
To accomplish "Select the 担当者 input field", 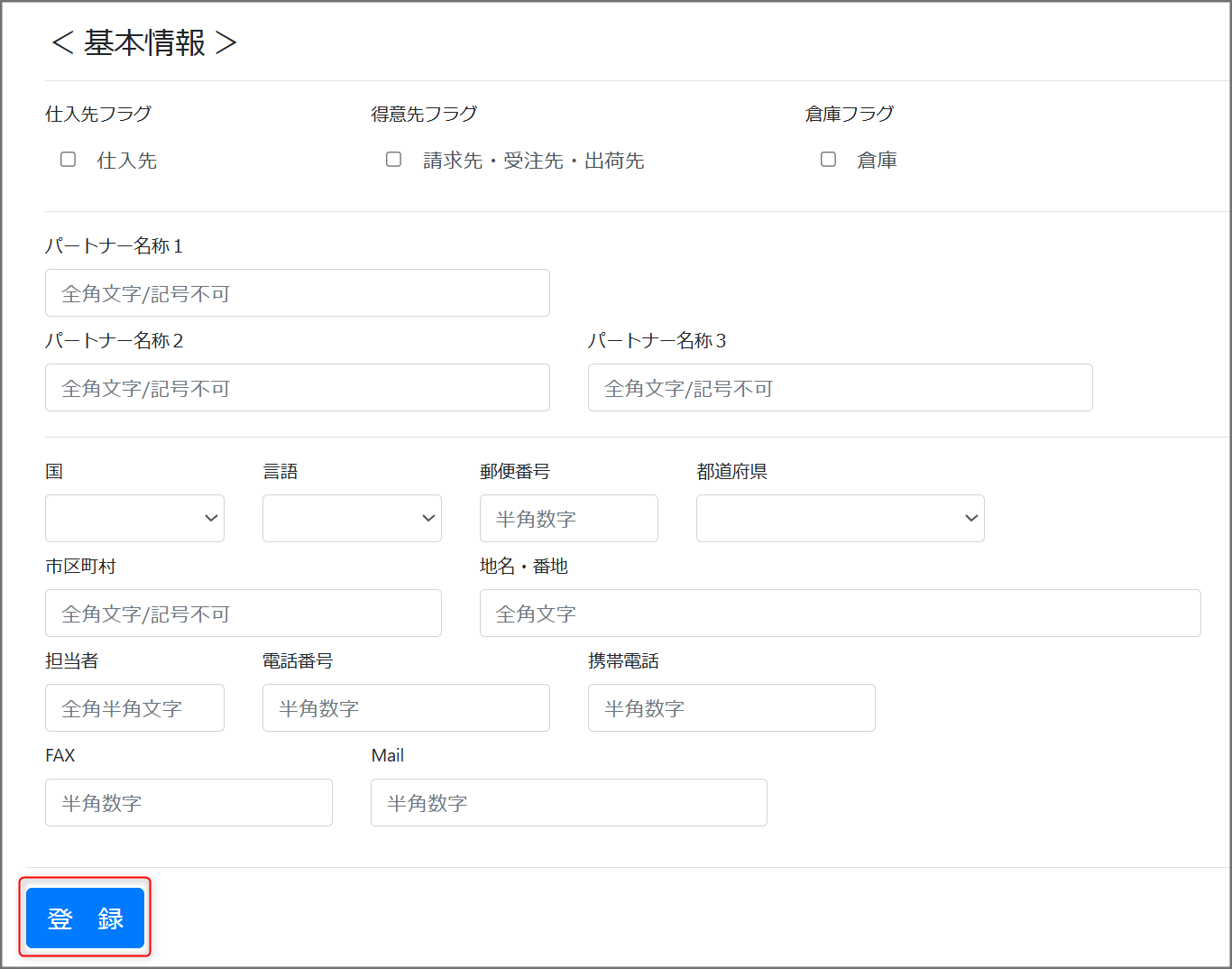I will tap(134, 708).
